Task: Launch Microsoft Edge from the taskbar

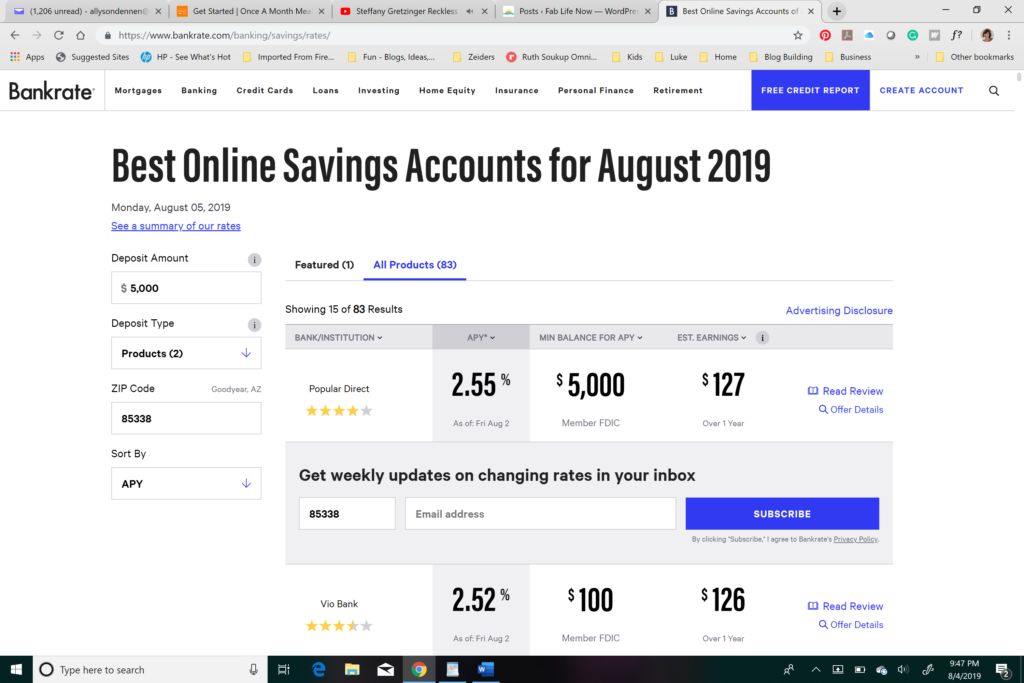Action: (319, 669)
